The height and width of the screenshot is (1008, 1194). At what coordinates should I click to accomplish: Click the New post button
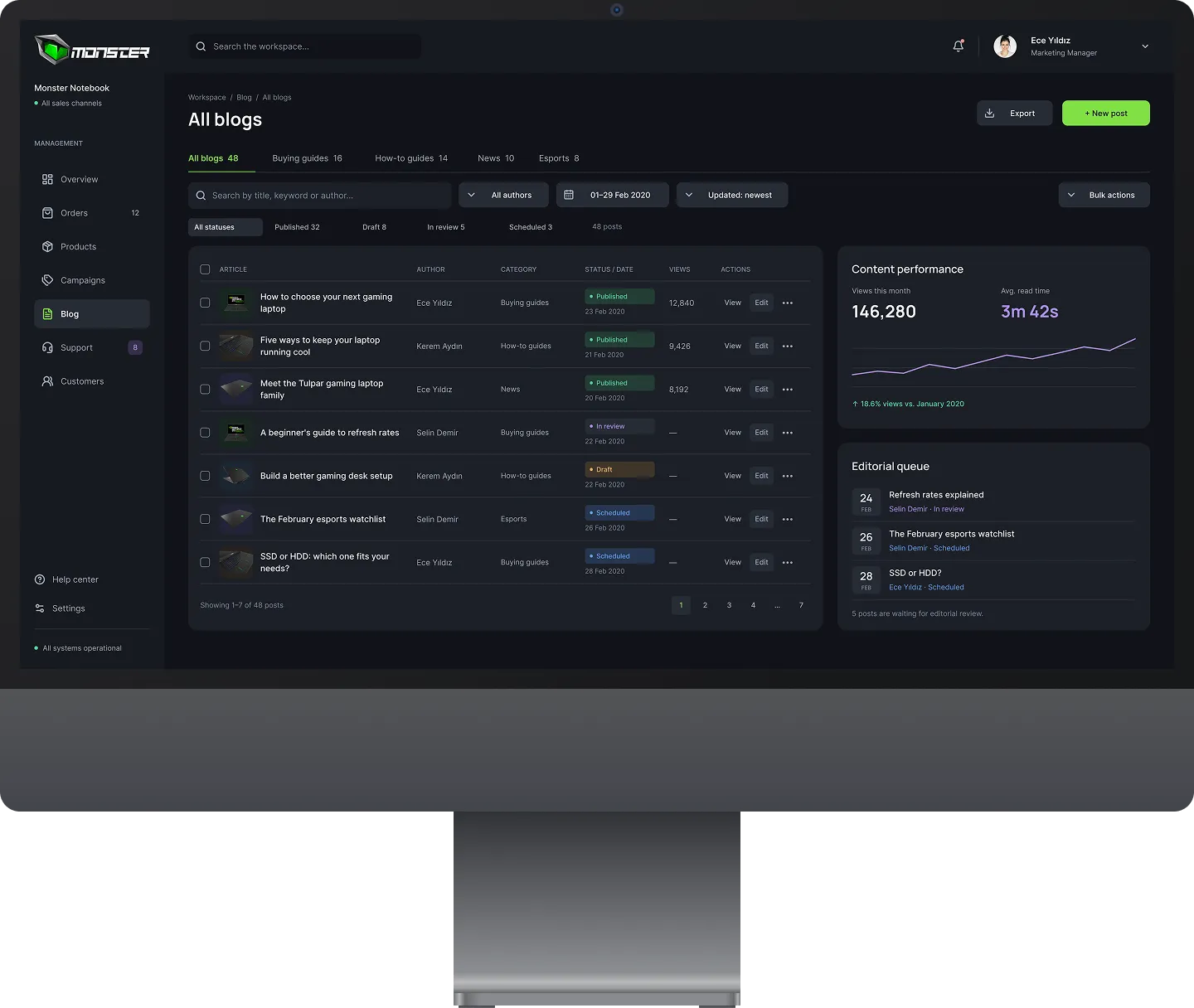(x=1106, y=113)
